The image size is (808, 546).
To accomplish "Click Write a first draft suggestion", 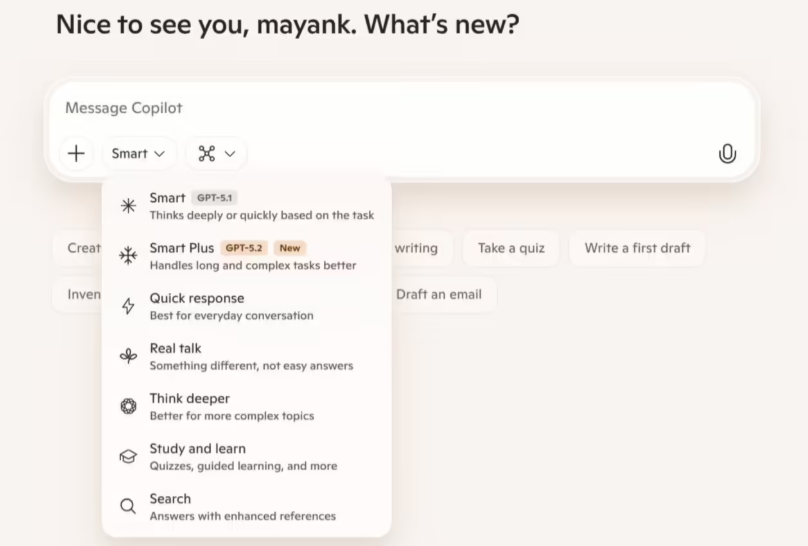I will pyautogui.click(x=637, y=248).
